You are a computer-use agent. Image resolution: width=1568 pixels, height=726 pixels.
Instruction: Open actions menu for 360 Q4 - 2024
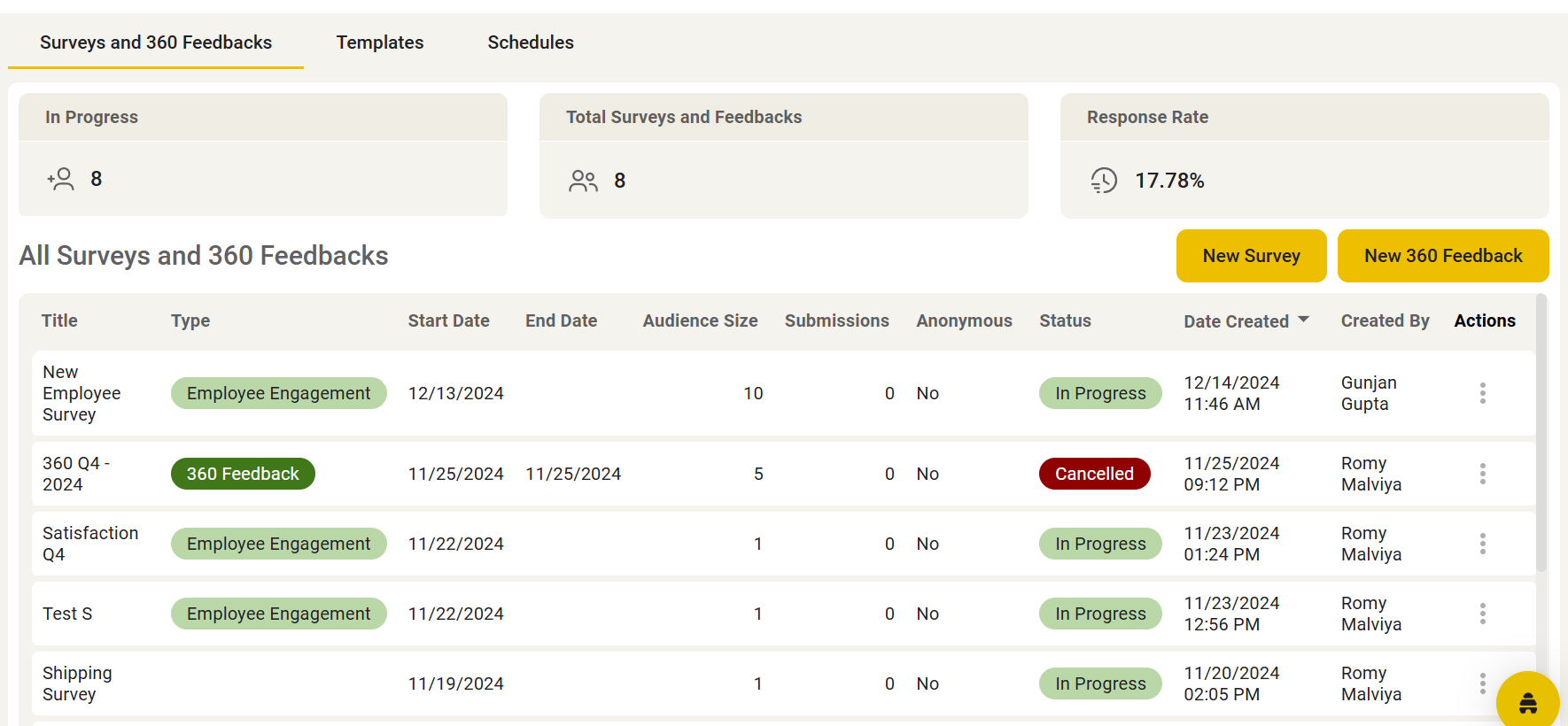coord(1482,474)
